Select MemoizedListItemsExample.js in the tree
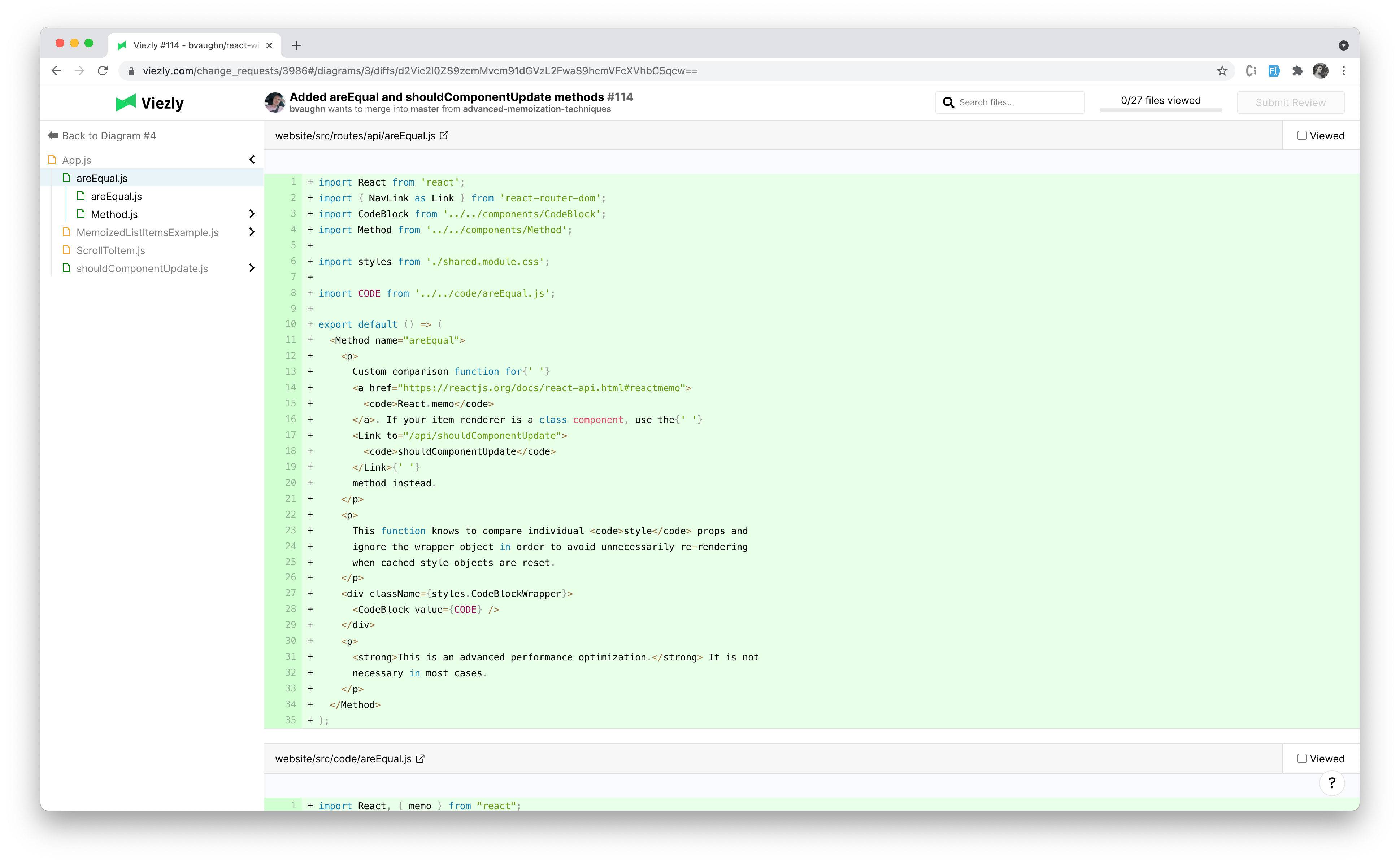This screenshot has height=864, width=1400. point(147,232)
